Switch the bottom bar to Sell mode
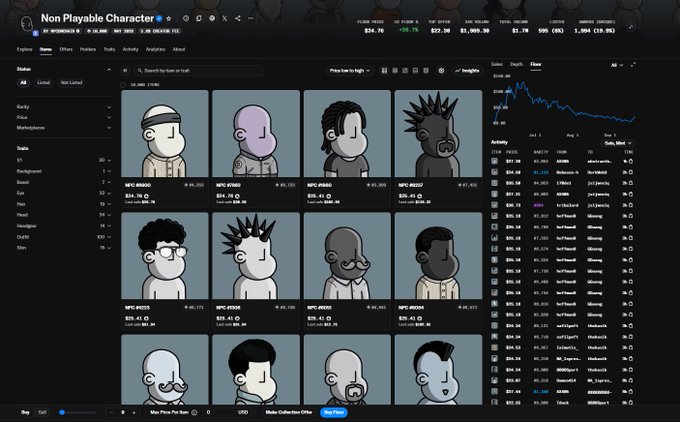The height and width of the screenshot is (422, 680). pos(42,412)
